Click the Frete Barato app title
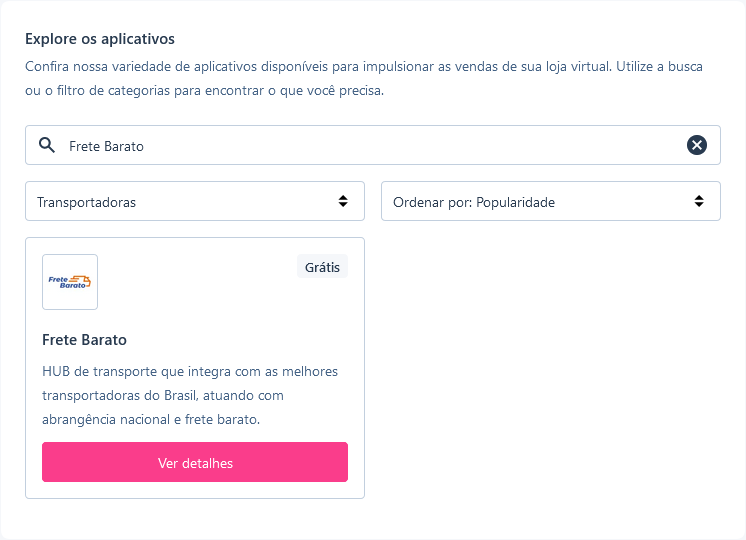Viewport: 746px width, 540px height. (x=84, y=339)
